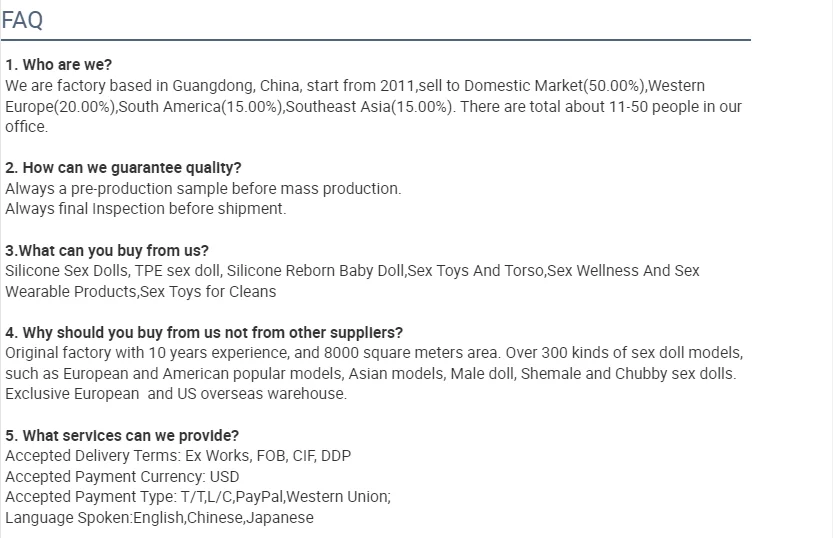Click the "Accepted Payment Currency: USD" line
Viewport: 833px width, 538px height.
(122, 477)
